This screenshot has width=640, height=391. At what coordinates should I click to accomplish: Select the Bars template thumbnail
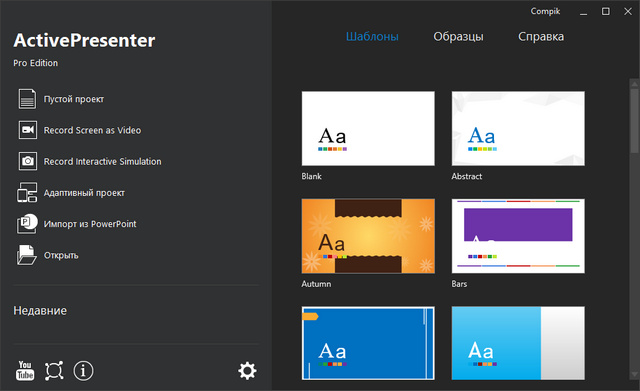point(518,236)
